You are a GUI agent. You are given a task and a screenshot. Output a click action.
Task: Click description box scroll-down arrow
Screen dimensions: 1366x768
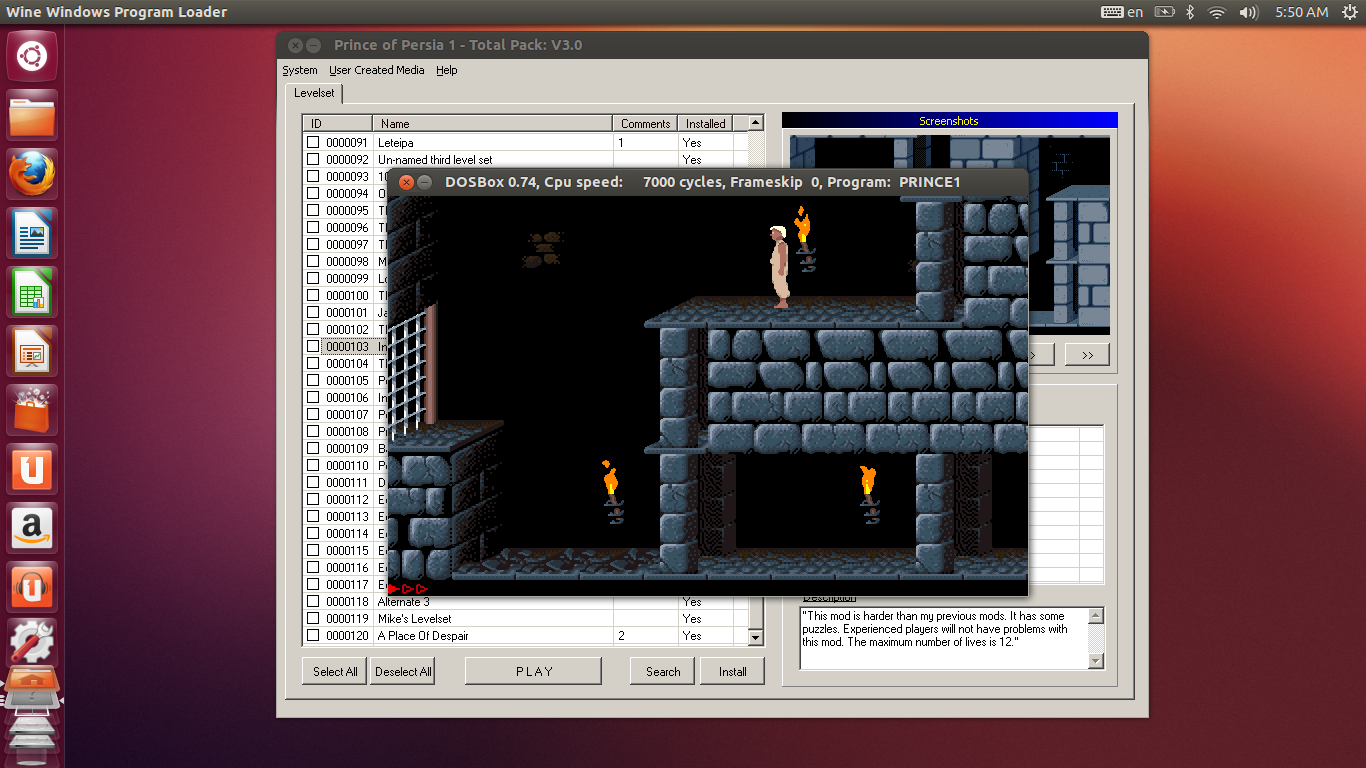tap(1096, 661)
